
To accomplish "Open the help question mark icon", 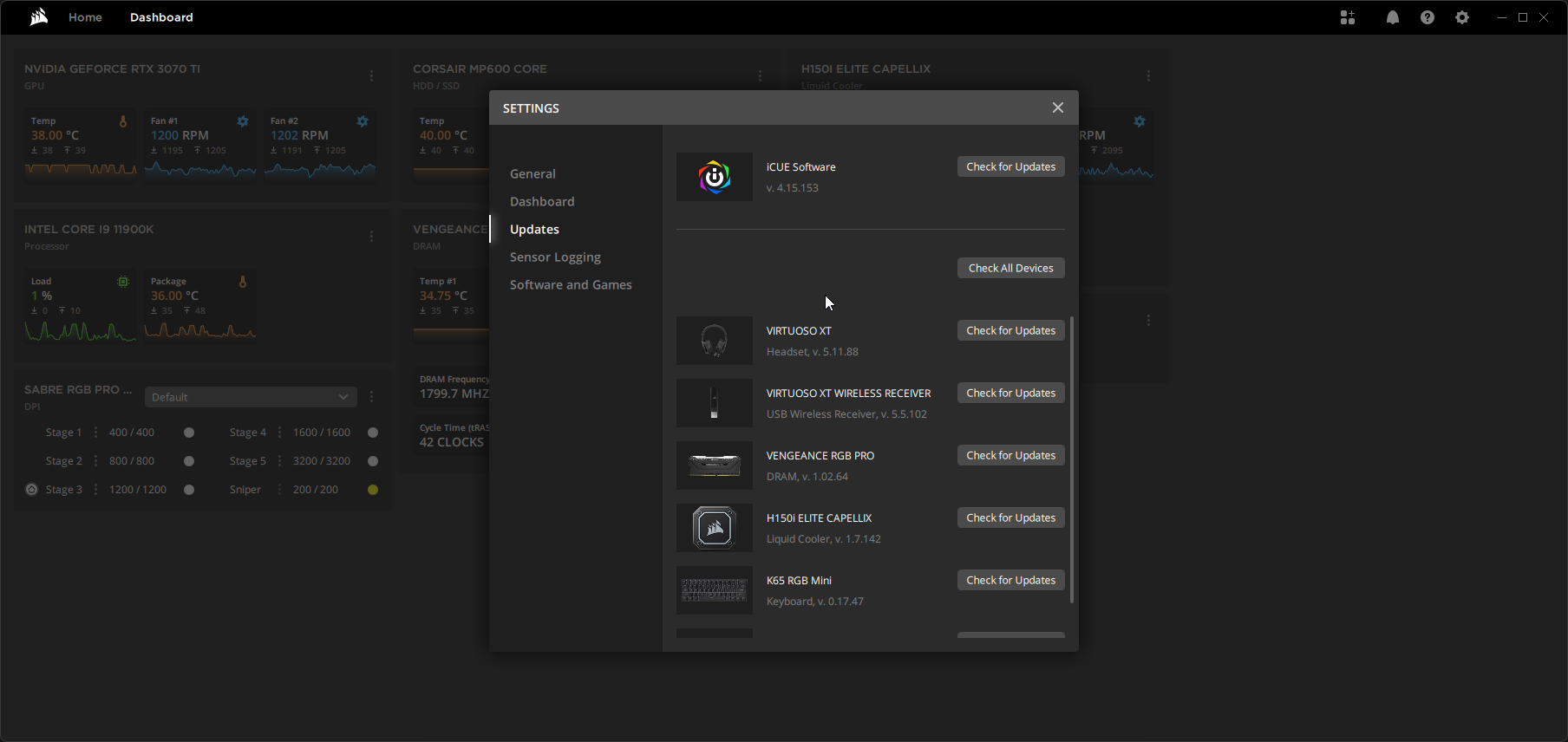I will point(1428,17).
